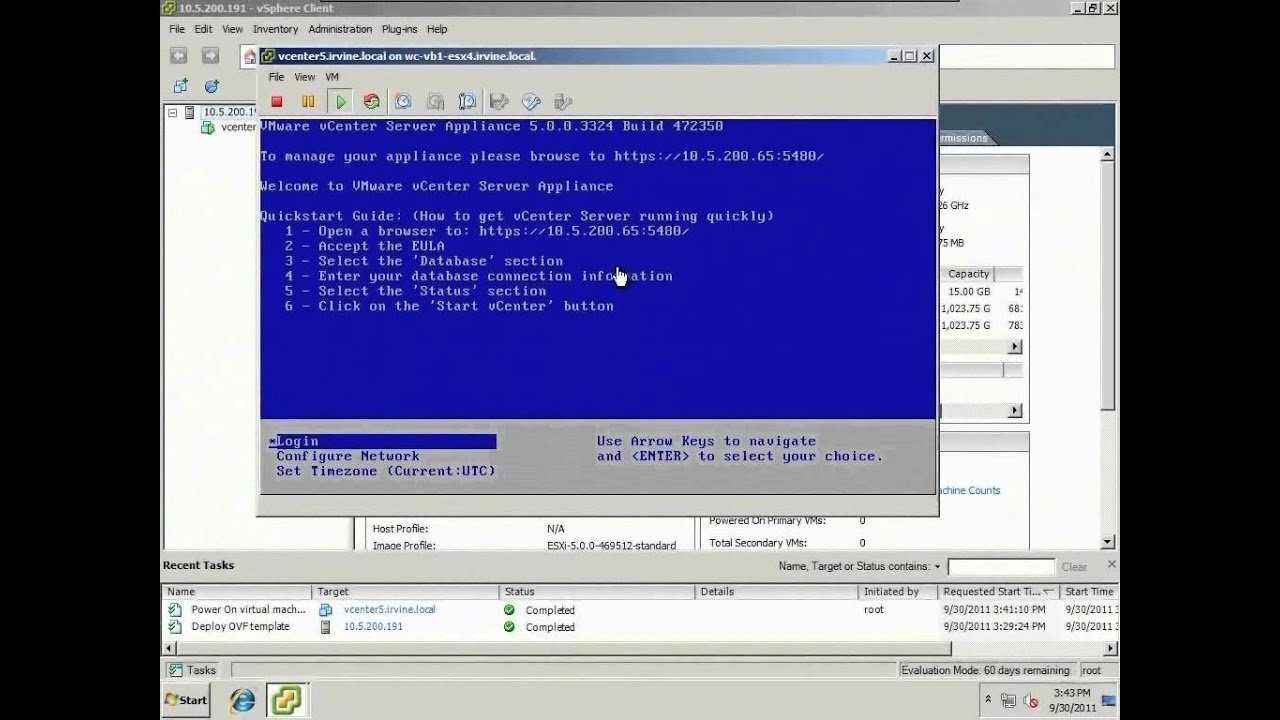Click the yellow Suspend button in console toolbar

coord(308,102)
